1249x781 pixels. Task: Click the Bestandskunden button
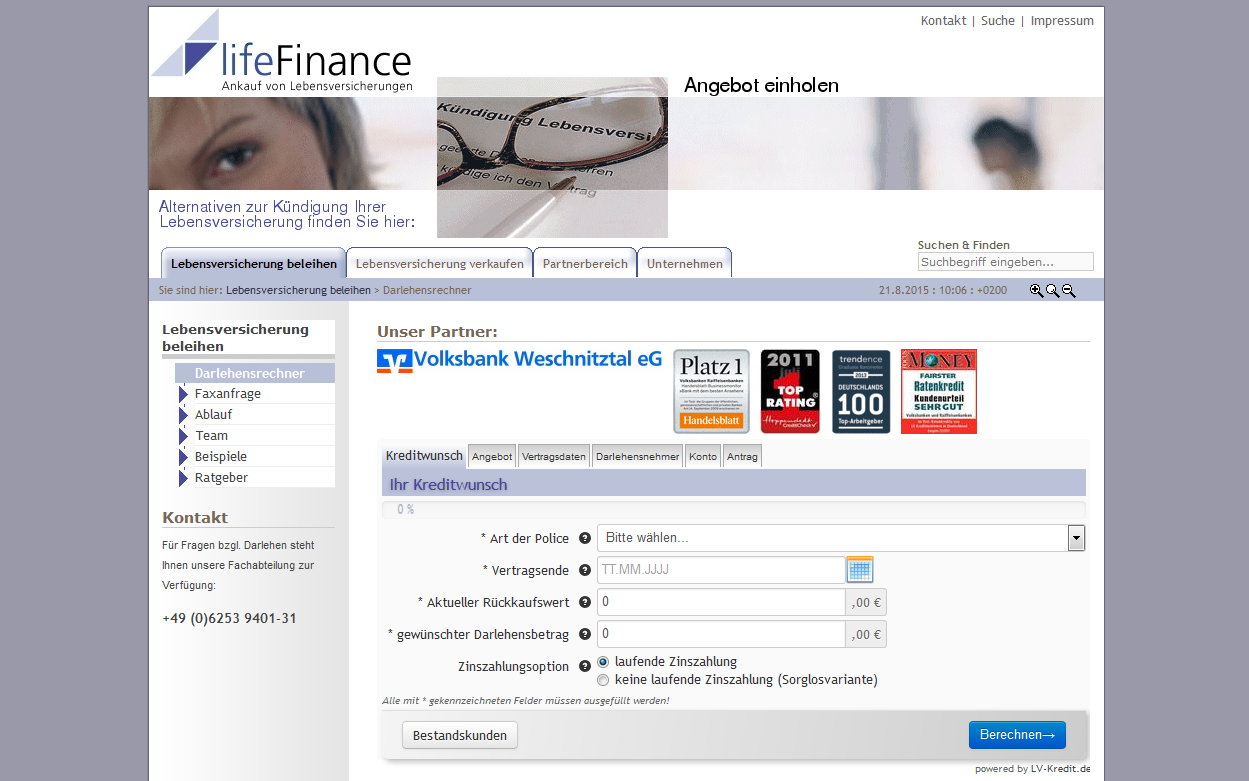(460, 735)
